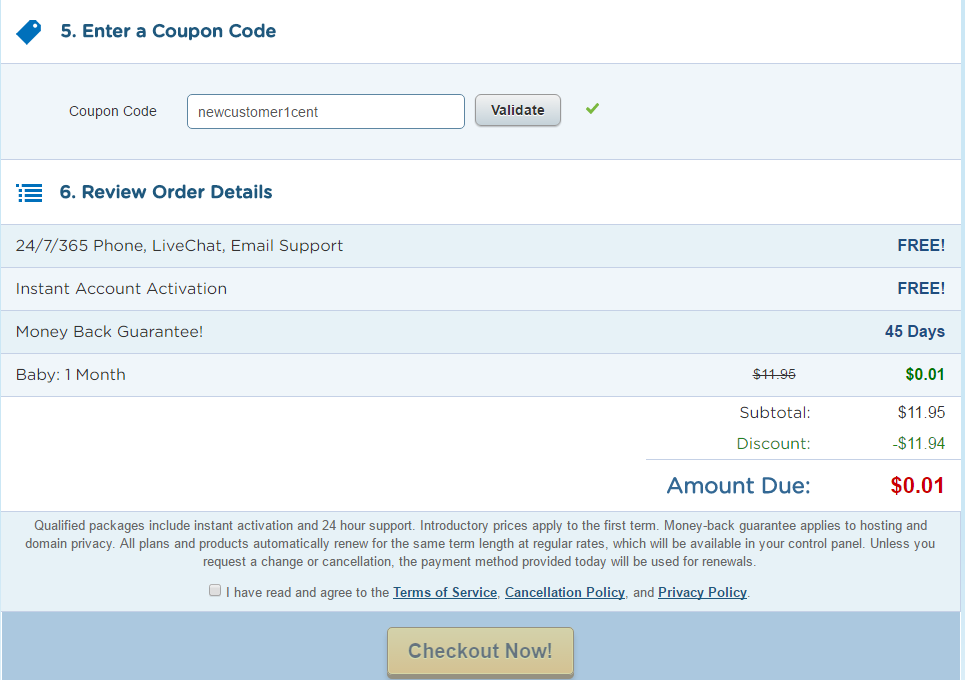Click the red Amount Due $0.01 total
The image size is (965, 680).
[917, 486]
